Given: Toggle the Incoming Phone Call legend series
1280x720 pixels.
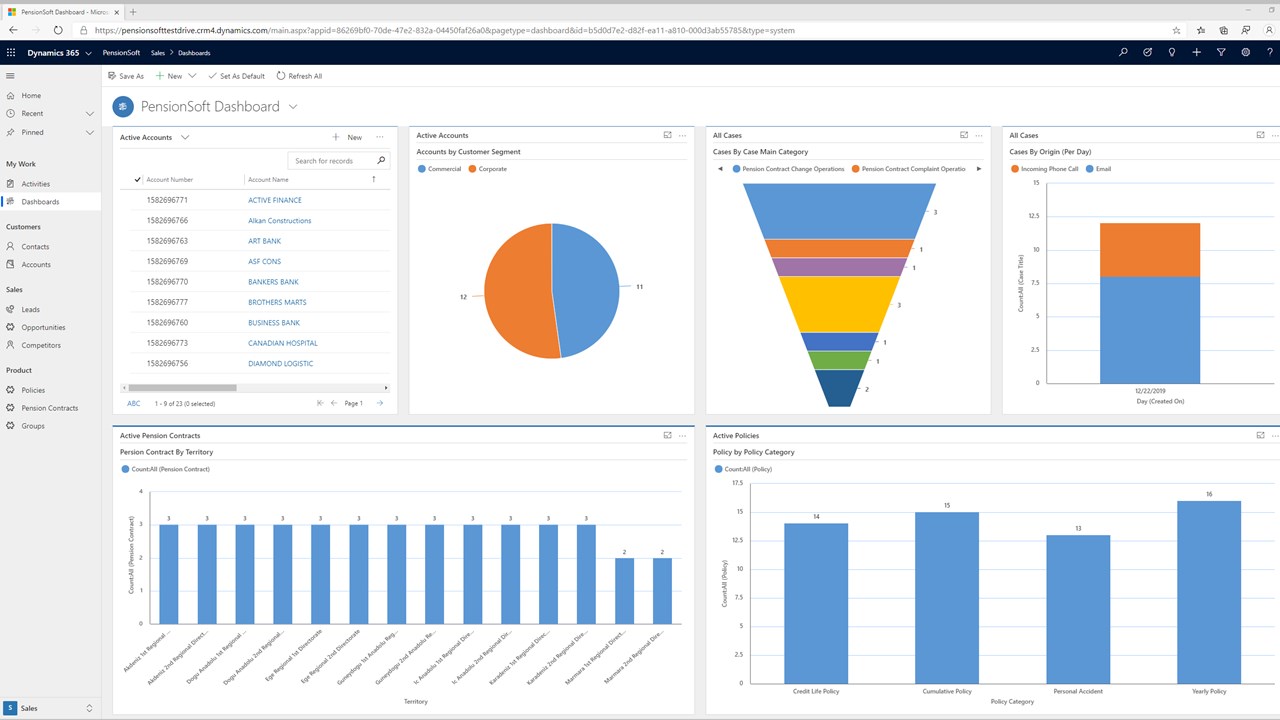Looking at the screenshot, I should click(1045, 169).
